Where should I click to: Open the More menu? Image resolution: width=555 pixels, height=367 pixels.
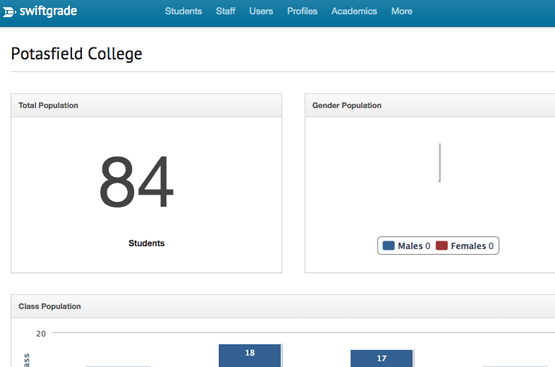coord(401,11)
